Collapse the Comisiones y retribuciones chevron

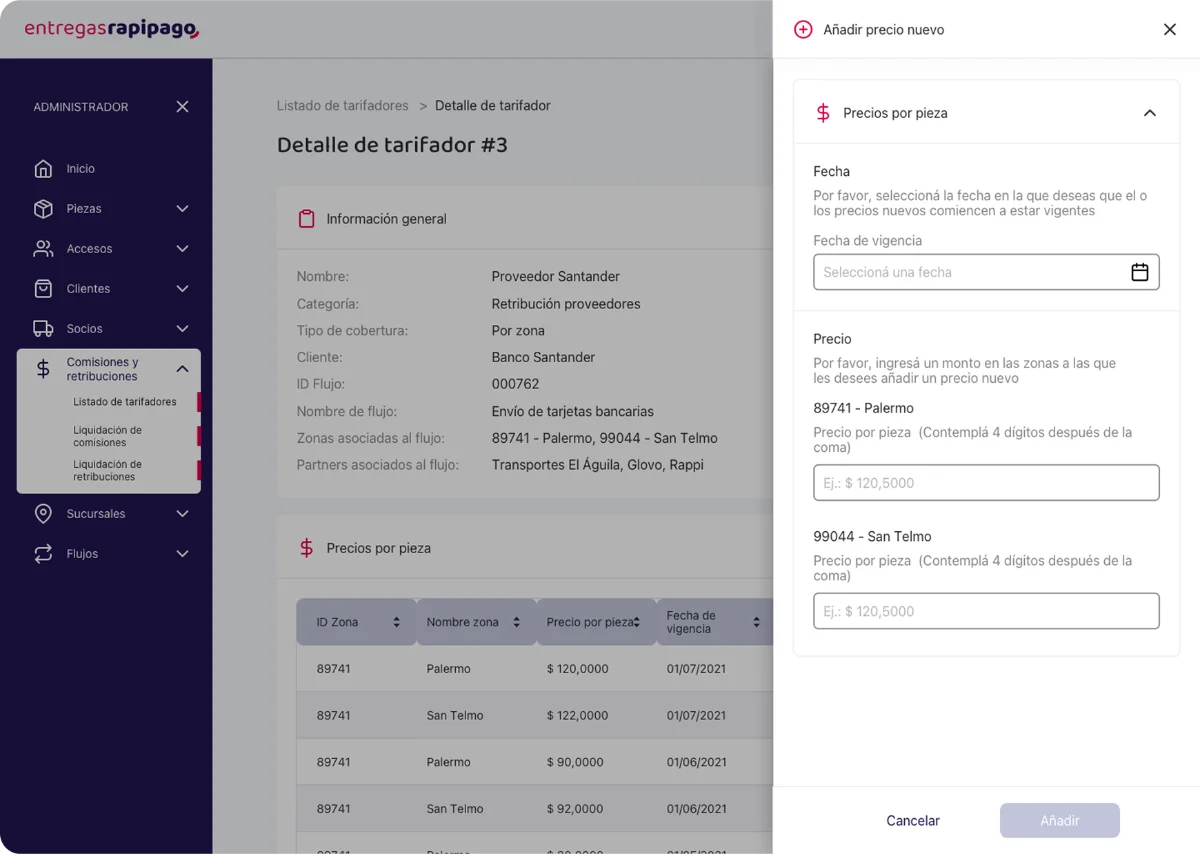tap(182, 369)
